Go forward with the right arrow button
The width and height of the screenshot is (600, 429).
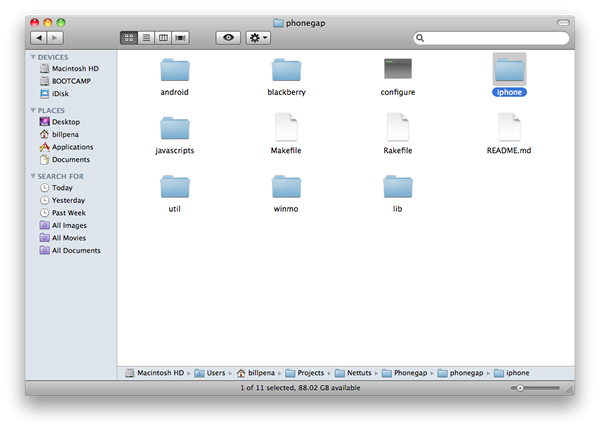coord(55,38)
